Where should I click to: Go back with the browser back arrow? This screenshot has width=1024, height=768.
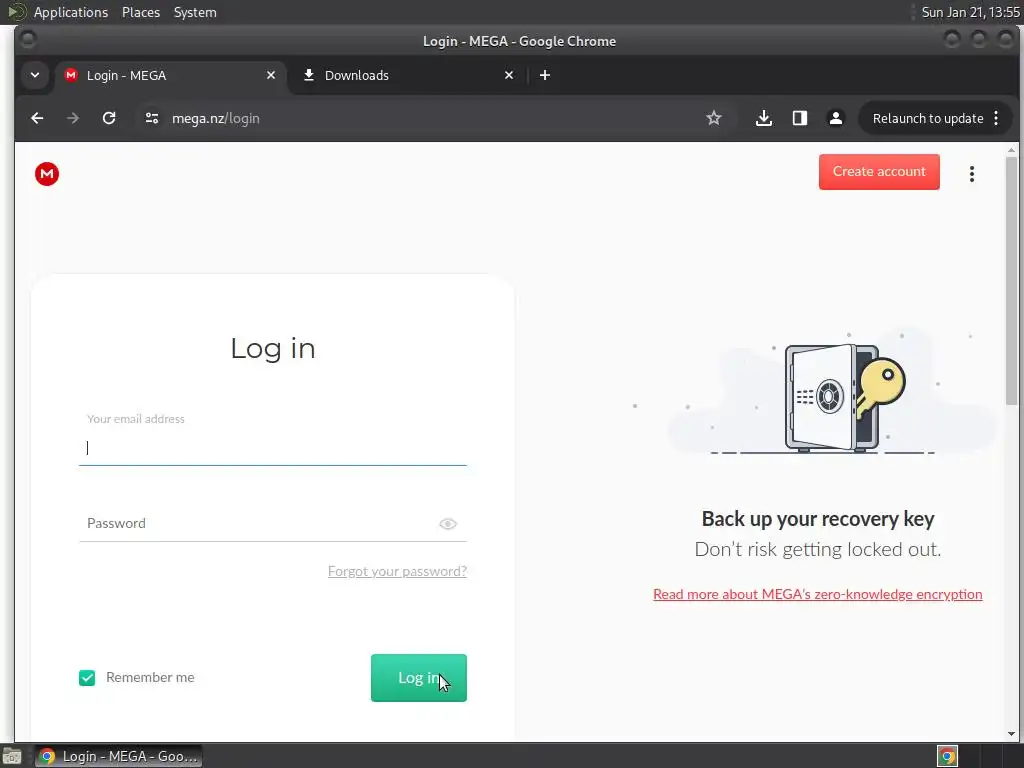click(x=37, y=118)
